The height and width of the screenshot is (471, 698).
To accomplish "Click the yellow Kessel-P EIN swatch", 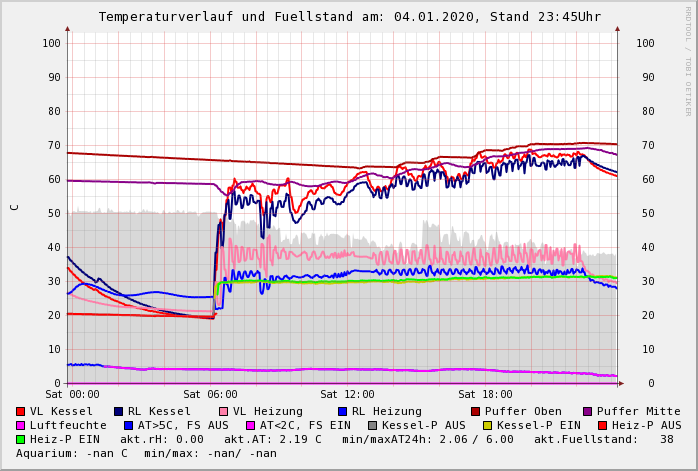I will (490, 425).
